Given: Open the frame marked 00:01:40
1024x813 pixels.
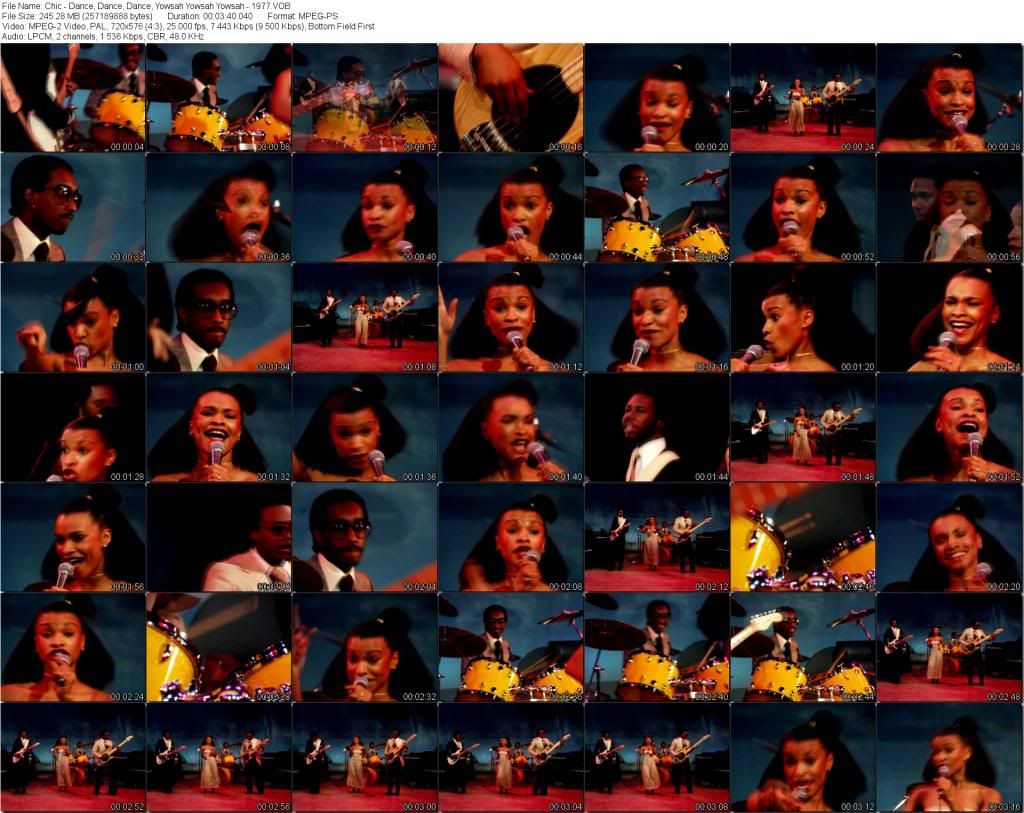Looking at the screenshot, I should pyautogui.click(x=511, y=428).
